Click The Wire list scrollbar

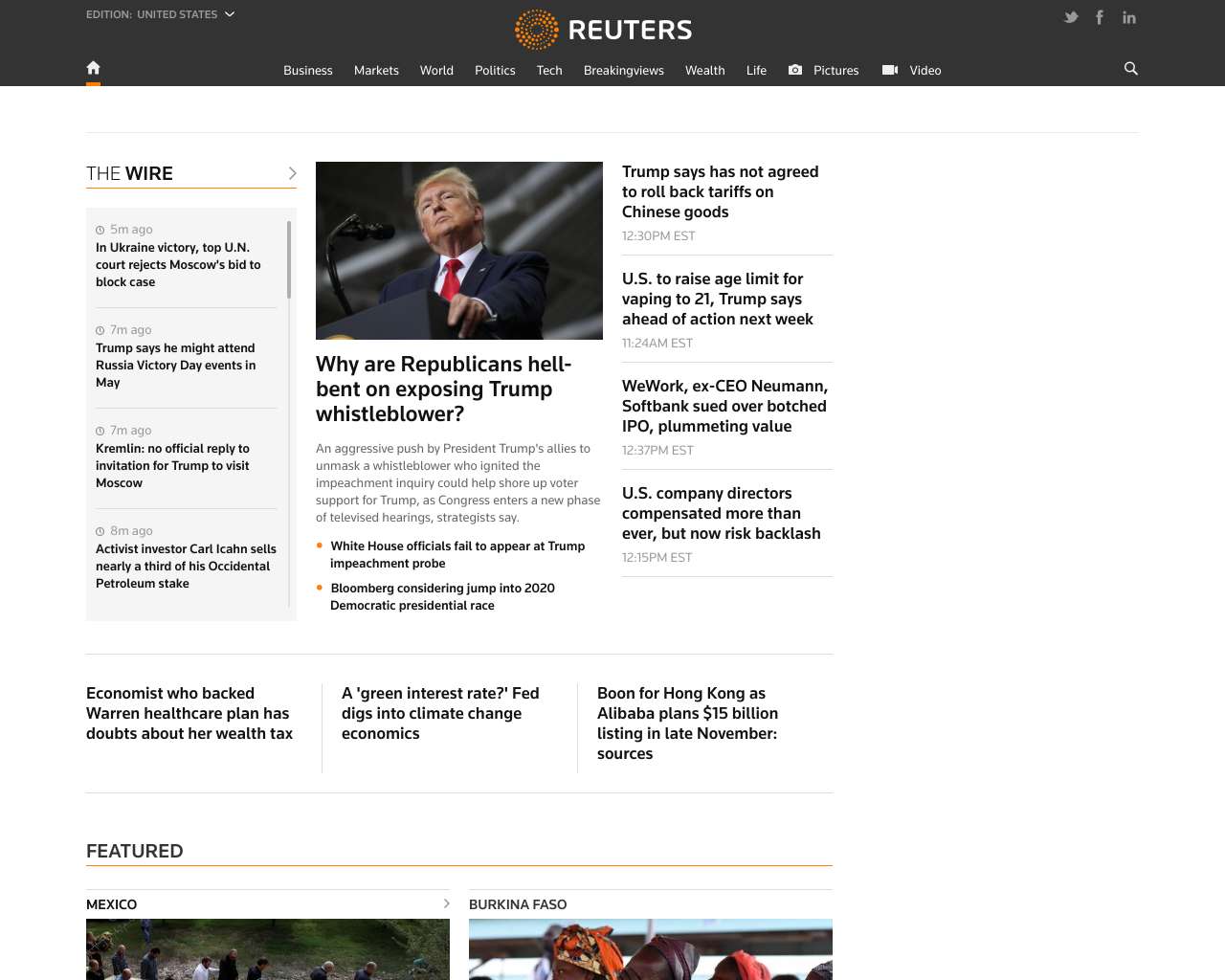[x=289, y=259]
